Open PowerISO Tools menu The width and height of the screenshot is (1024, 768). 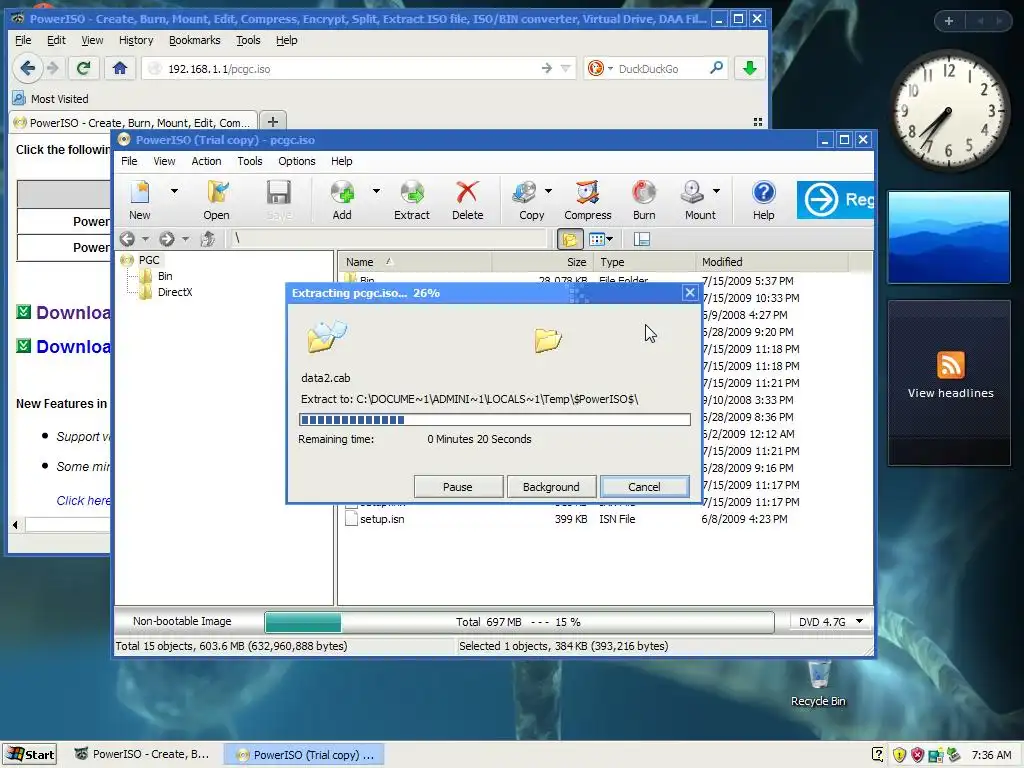(x=249, y=161)
